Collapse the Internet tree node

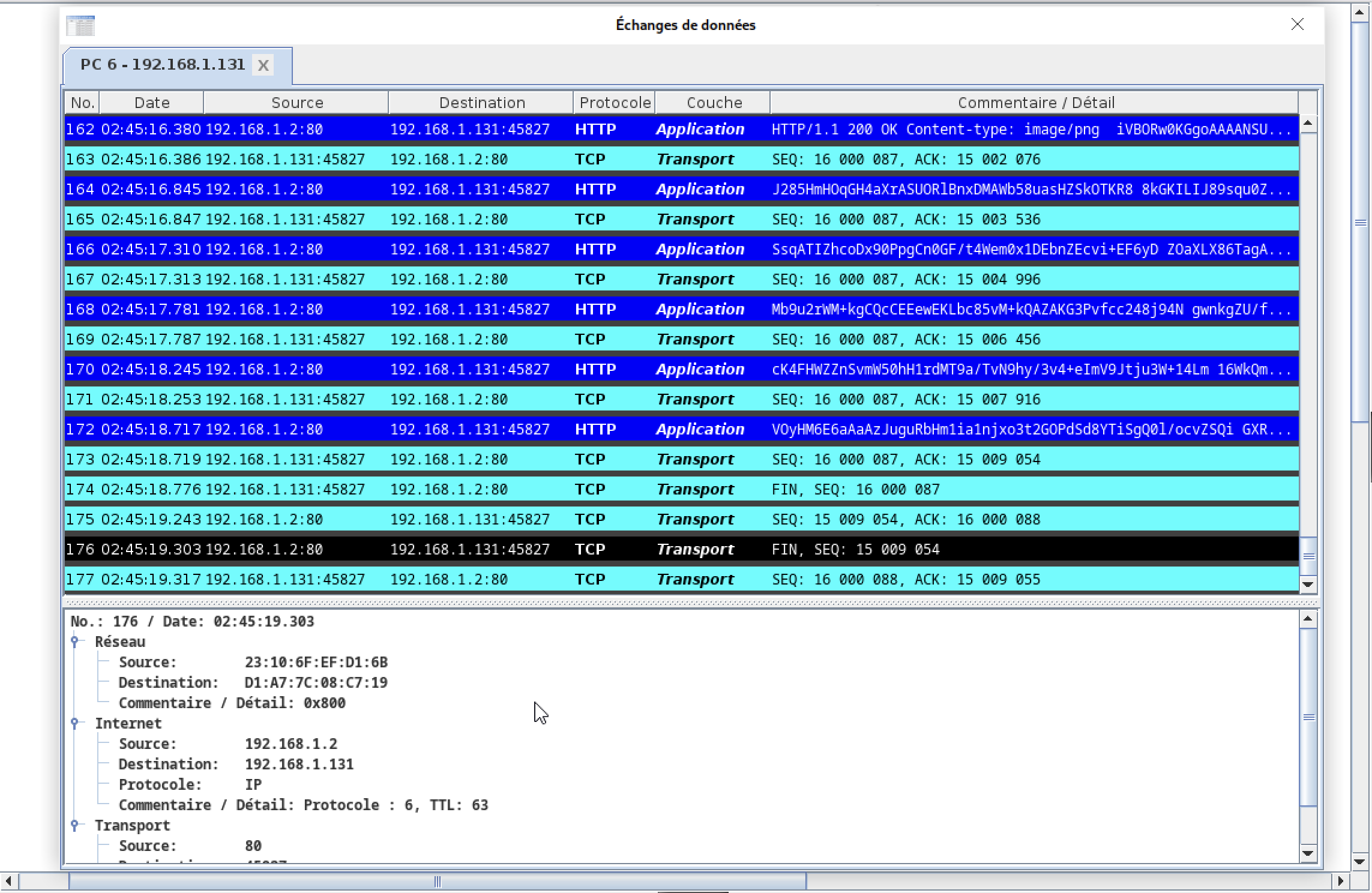[x=74, y=724]
